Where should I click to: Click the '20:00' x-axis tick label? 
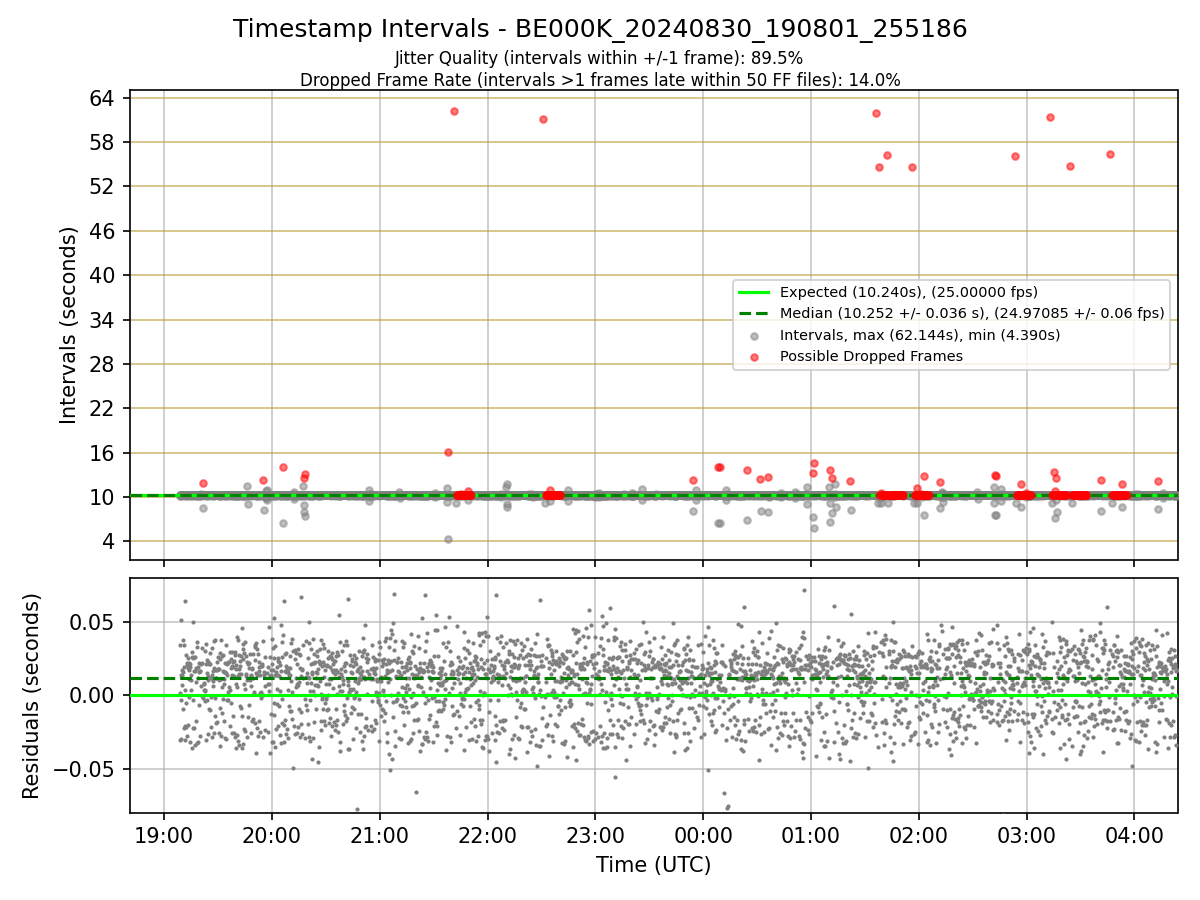271,834
